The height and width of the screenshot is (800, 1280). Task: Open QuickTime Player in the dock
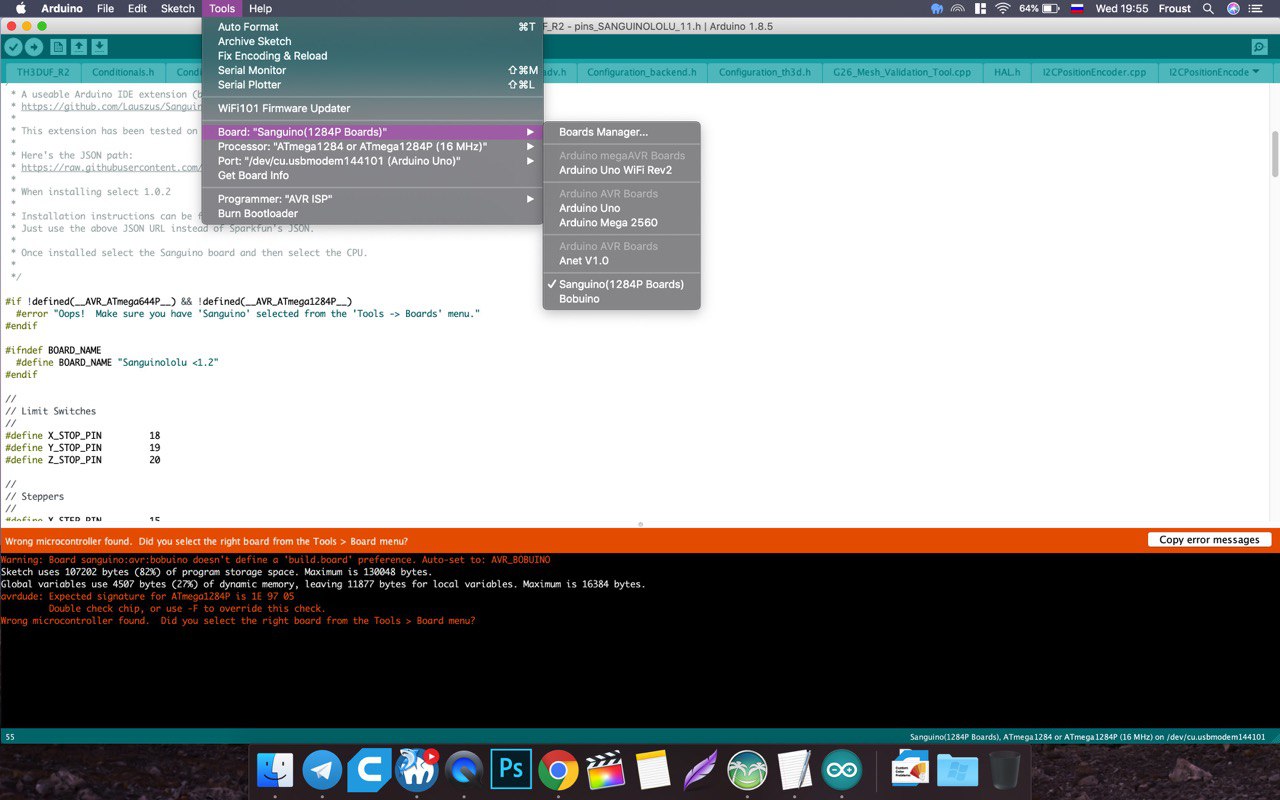[x=464, y=770]
